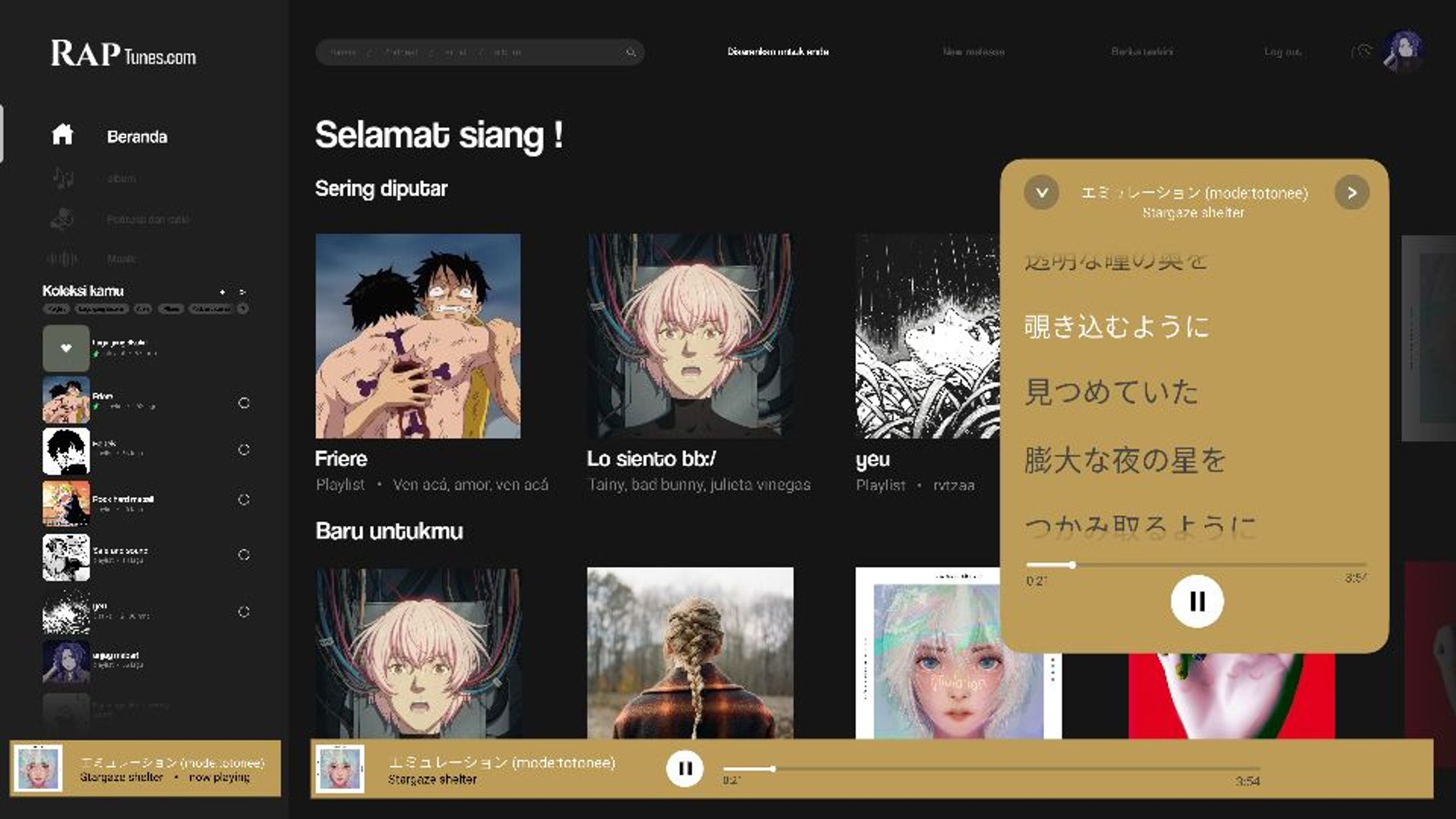Select the Direkomendasikan untuk anda tab
The width and height of the screenshot is (1456, 819).
point(778,52)
